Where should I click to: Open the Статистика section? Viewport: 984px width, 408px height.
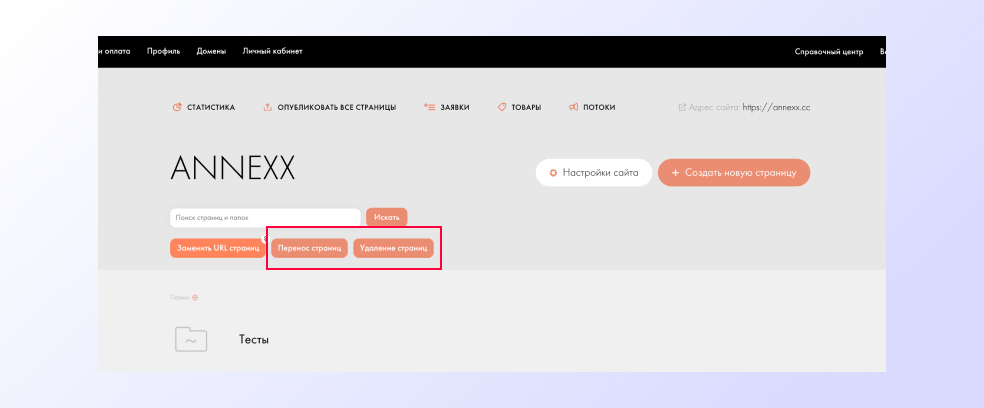pos(204,107)
